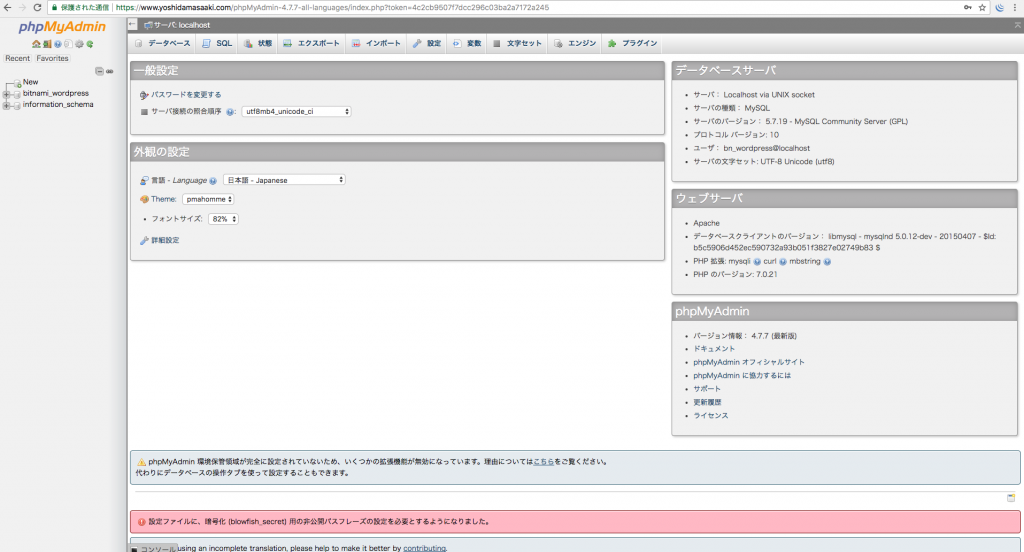
Task: Expand the information_schema database tree
Action: coord(7,104)
